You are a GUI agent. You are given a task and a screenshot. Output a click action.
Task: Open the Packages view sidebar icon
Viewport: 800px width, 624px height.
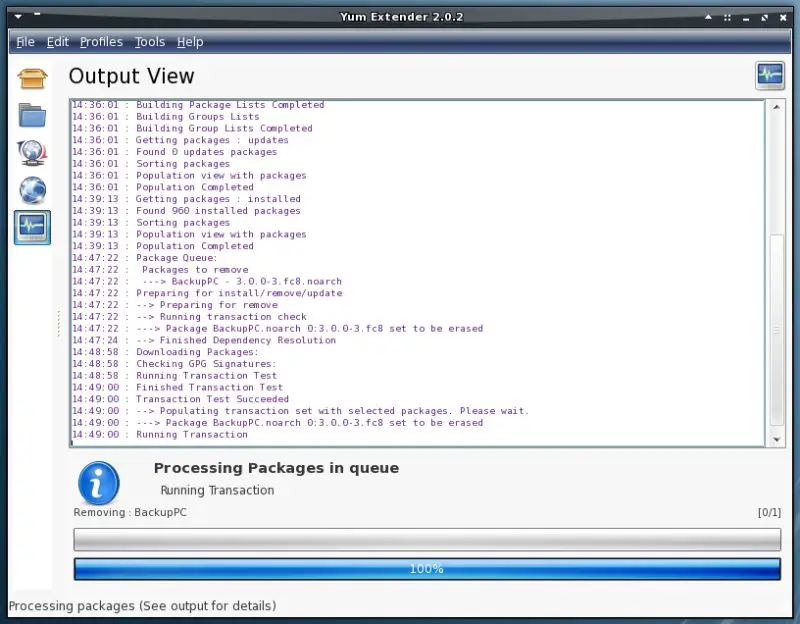32,79
